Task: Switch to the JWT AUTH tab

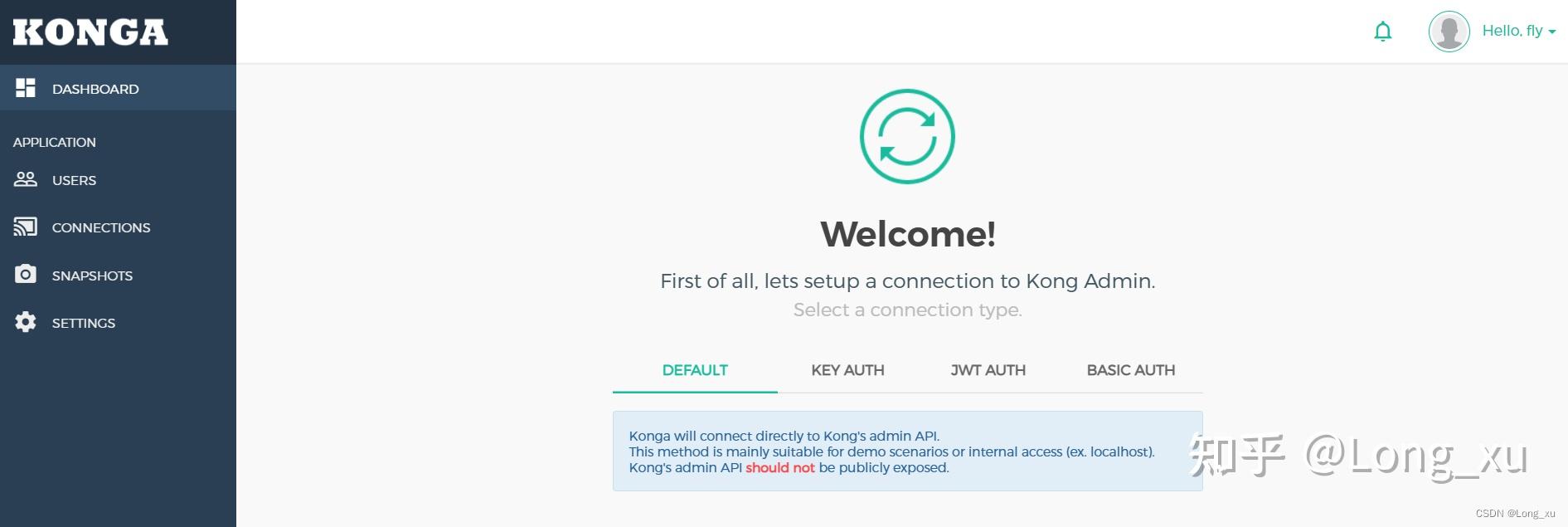Action: pos(988,370)
